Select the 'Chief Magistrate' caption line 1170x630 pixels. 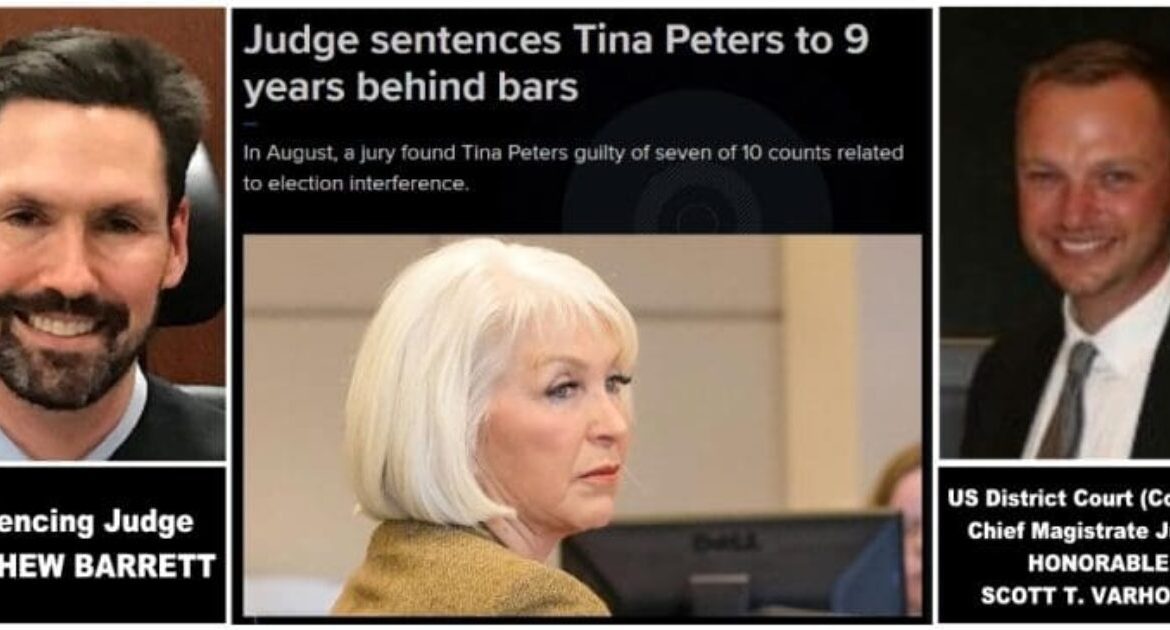pyautogui.click(x=1068, y=531)
